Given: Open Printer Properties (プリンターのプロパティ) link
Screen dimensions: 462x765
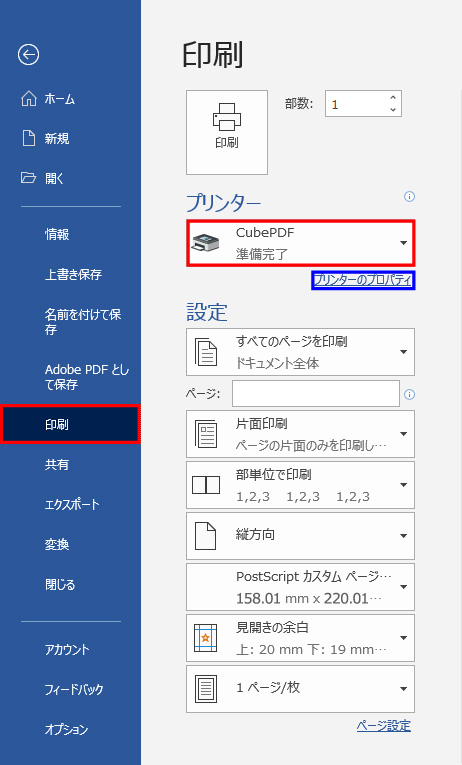Looking at the screenshot, I should [x=363, y=280].
